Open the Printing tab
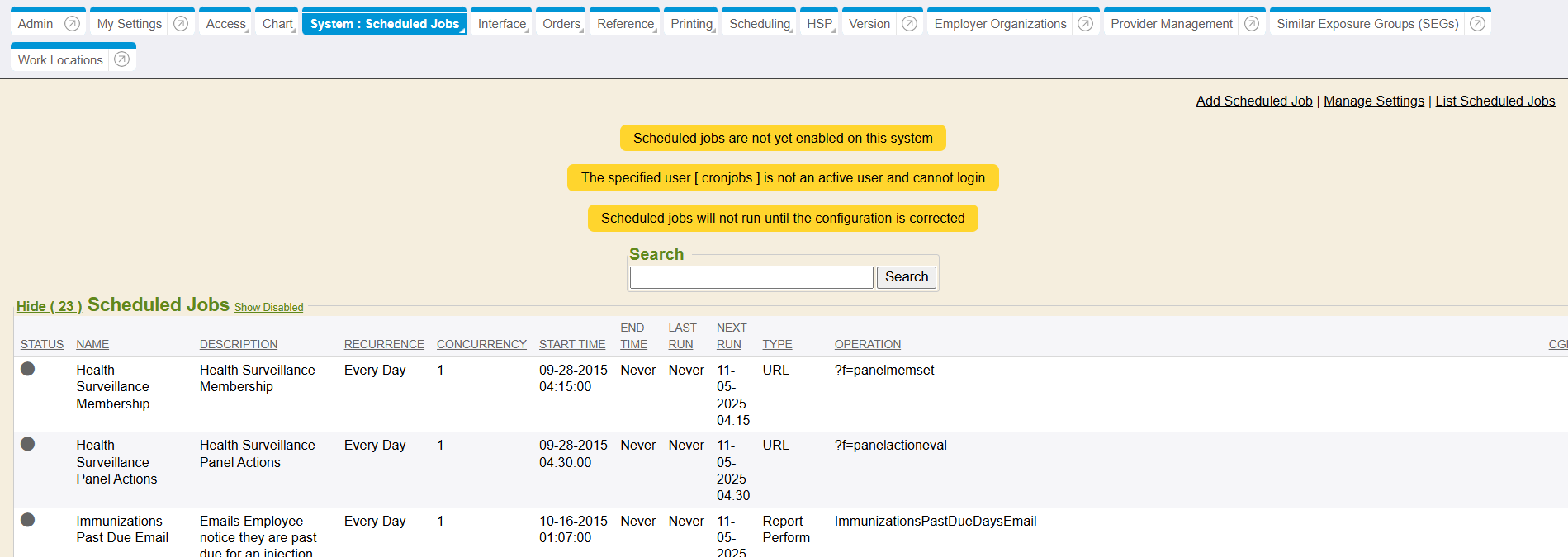Screen dimensions: 1568x557 point(691,24)
